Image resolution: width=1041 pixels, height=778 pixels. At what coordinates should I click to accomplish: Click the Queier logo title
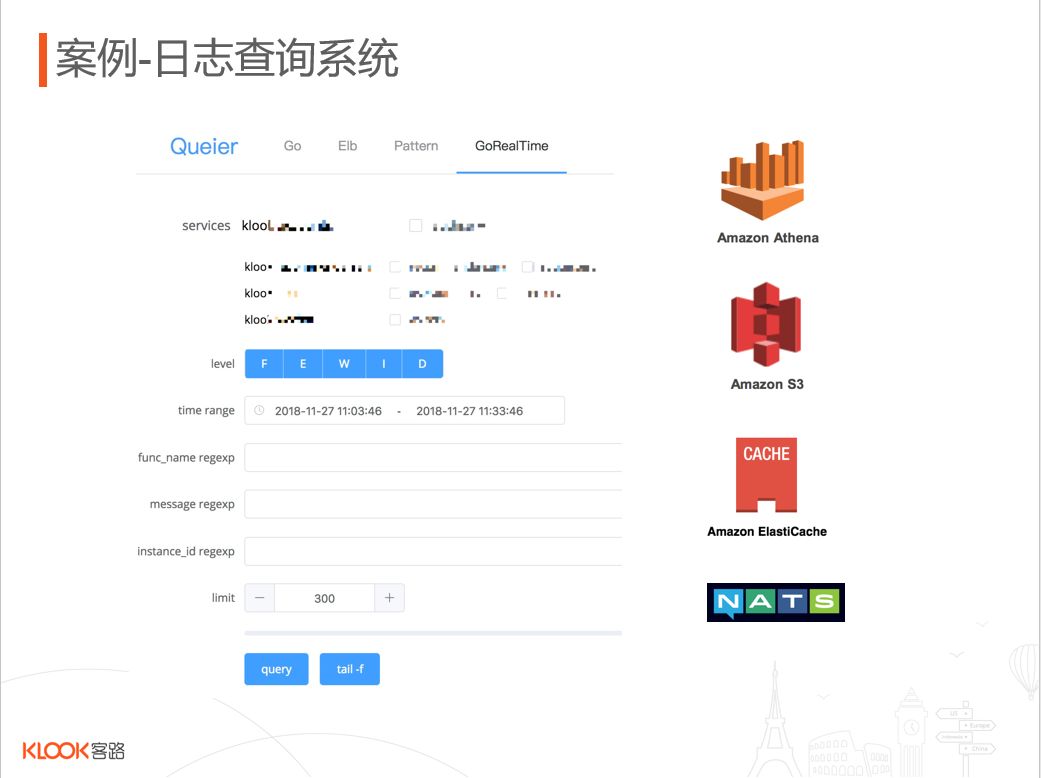click(x=204, y=146)
